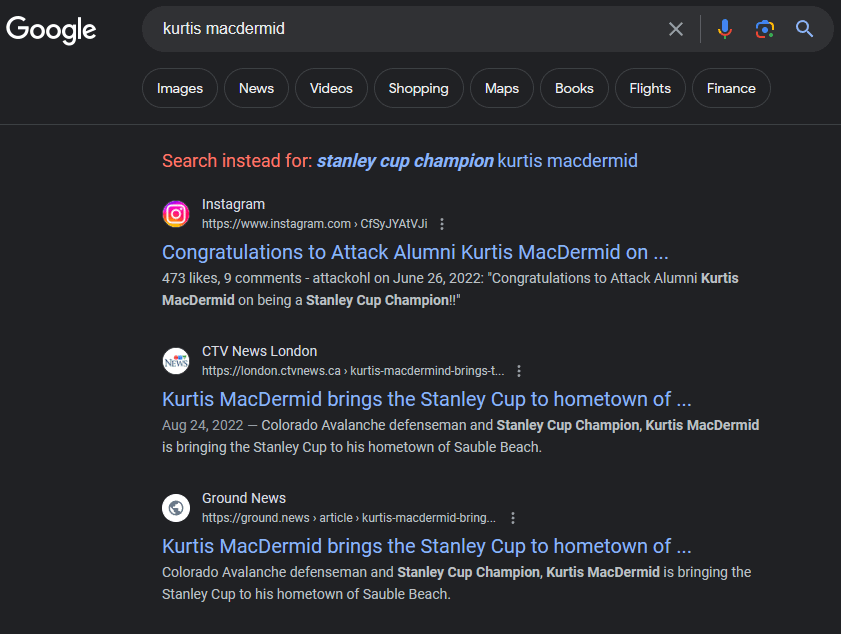
Task: Open more options for CTV News result
Action: 519,371
